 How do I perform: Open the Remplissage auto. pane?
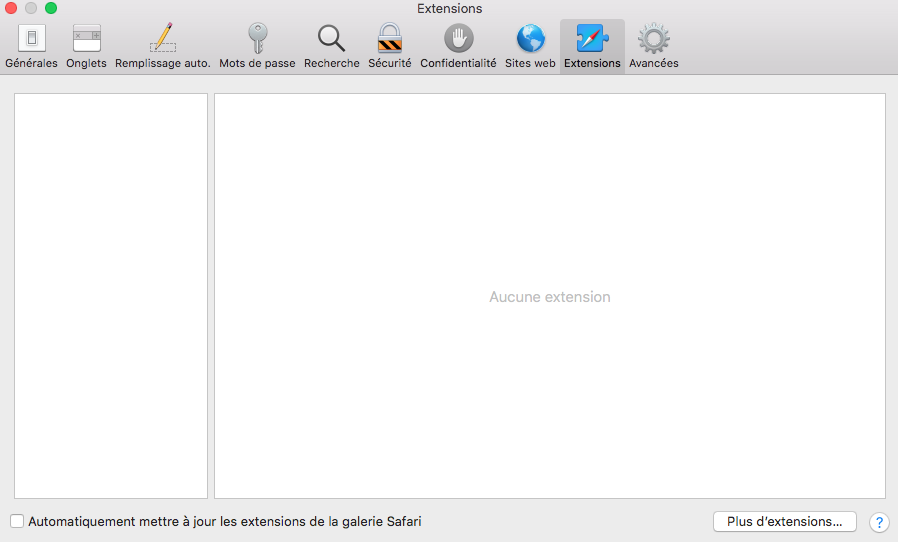pyautogui.click(x=163, y=46)
